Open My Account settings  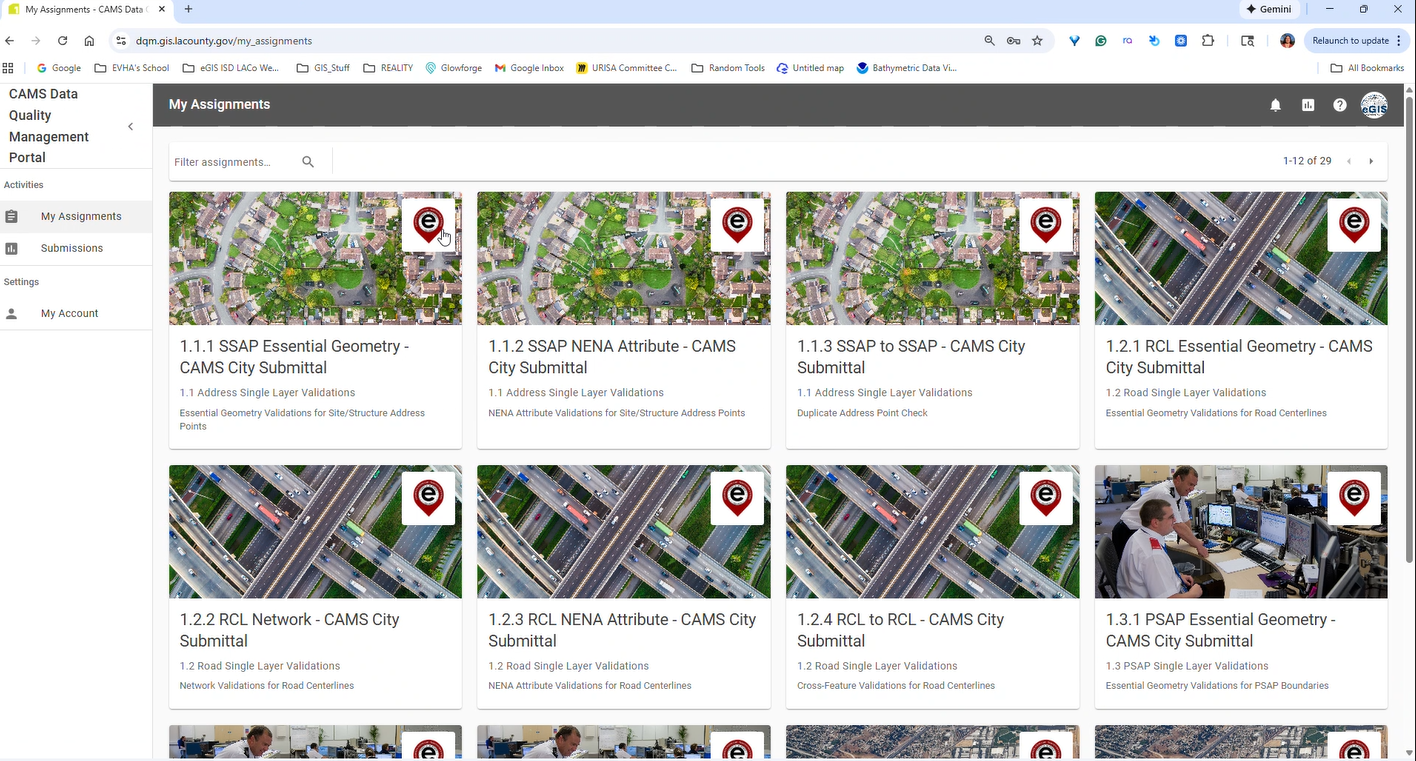point(69,313)
